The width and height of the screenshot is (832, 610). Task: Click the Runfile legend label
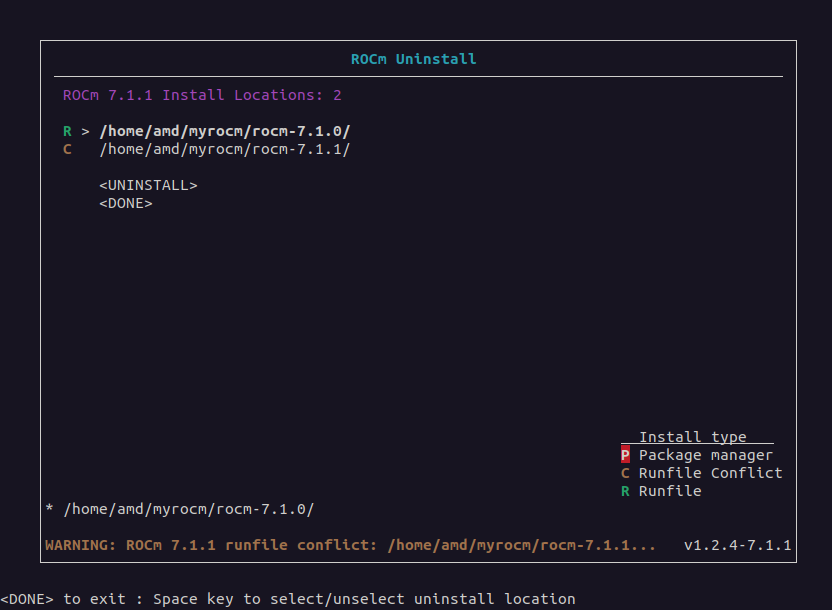[670, 491]
